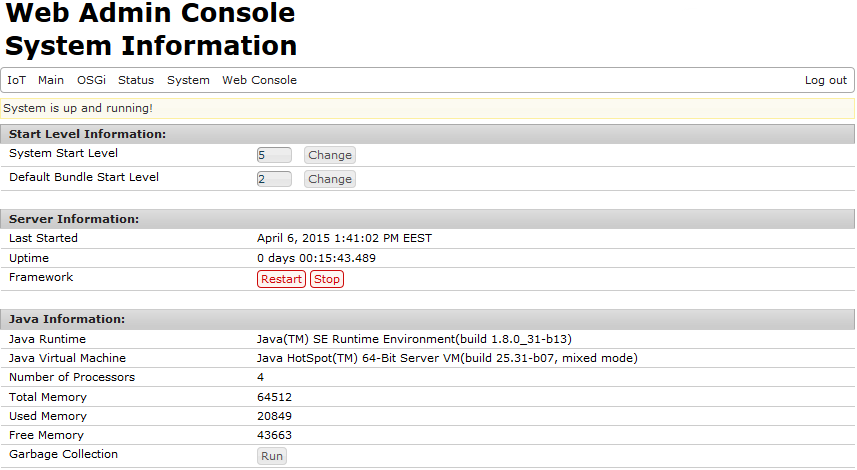
Task: Open the Status menu
Action: pyautogui.click(x=136, y=80)
